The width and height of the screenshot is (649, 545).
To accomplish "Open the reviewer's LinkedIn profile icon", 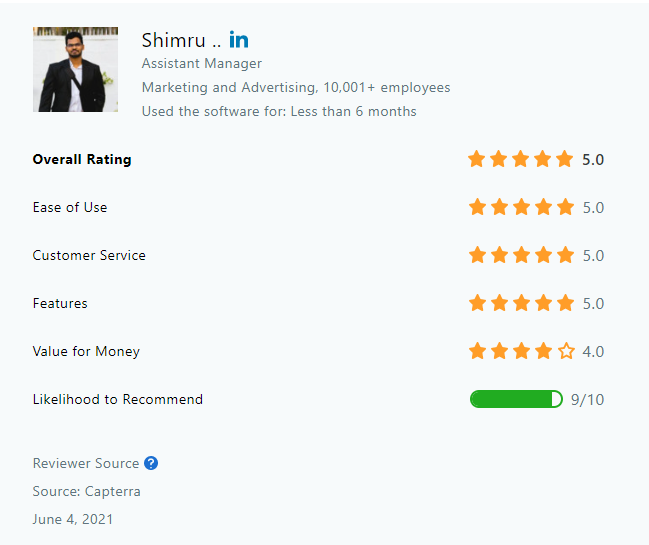I will click(239, 40).
